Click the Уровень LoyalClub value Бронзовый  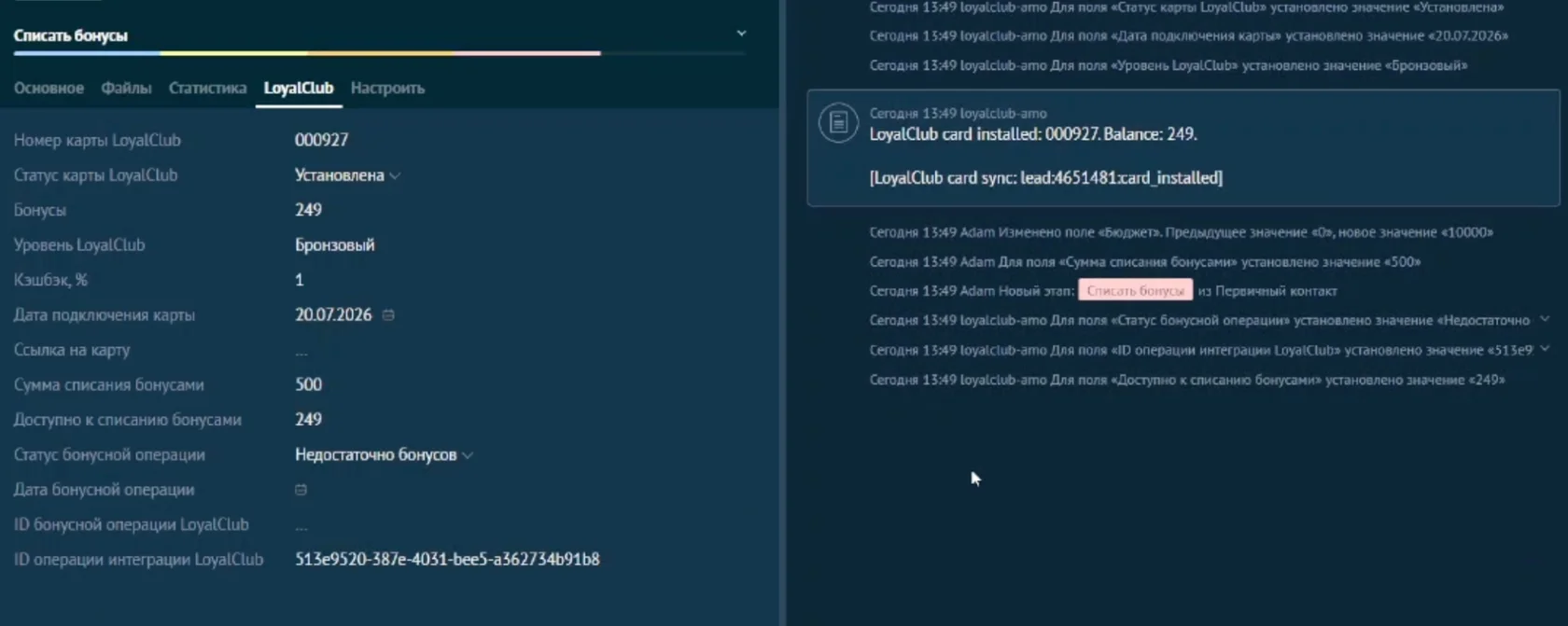coord(334,244)
